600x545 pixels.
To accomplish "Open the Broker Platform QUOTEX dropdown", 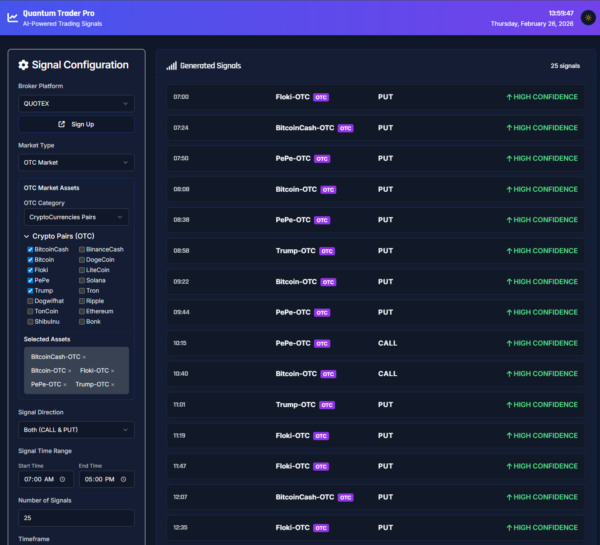I will 76,102.
